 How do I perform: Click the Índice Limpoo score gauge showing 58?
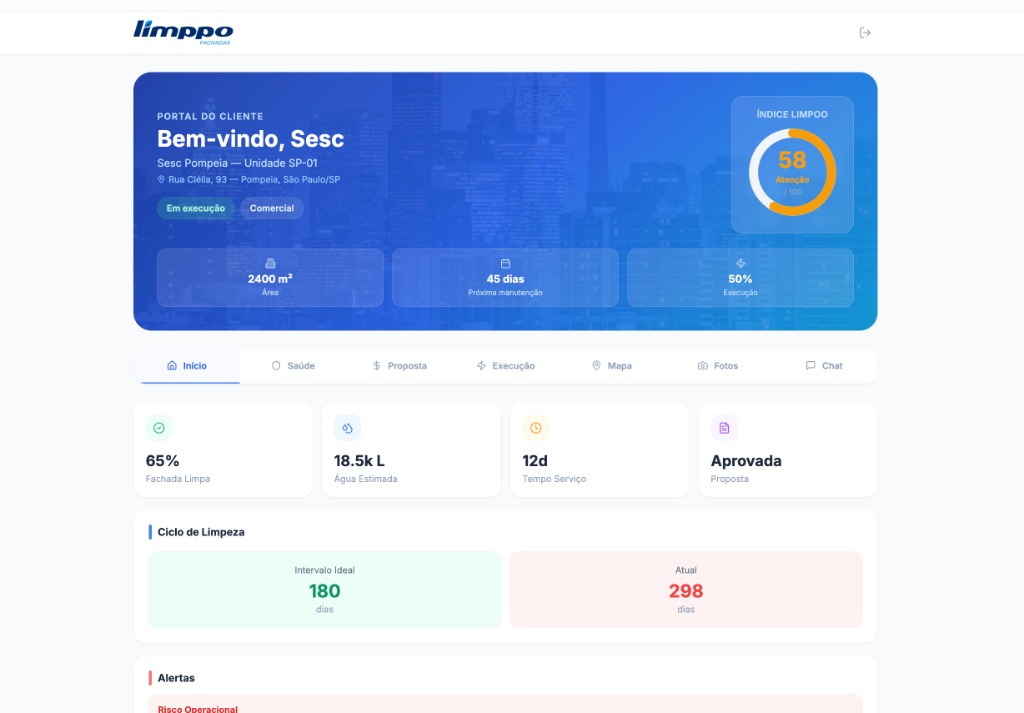(792, 172)
